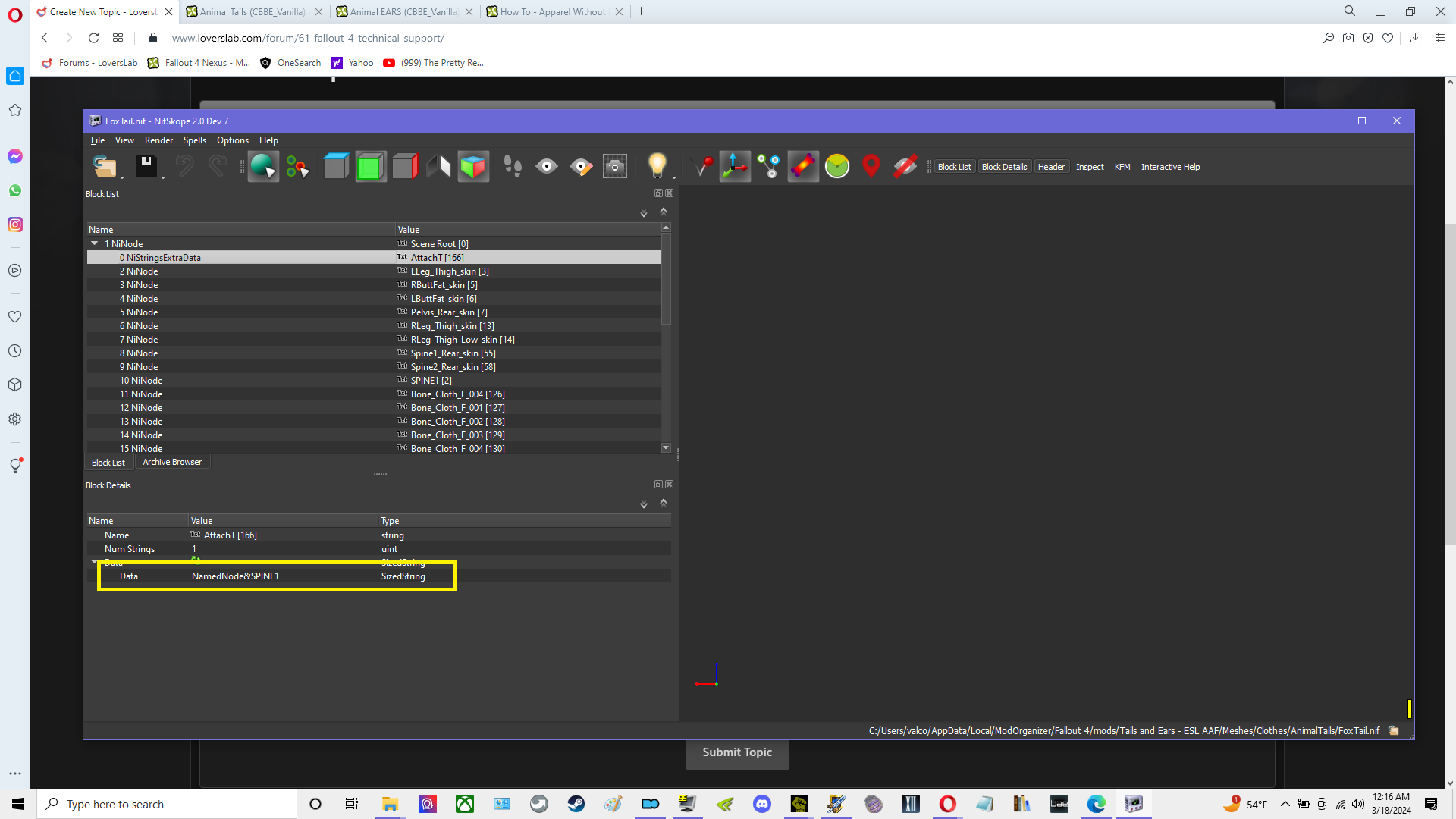Click the lighting lightbulb icon
The width and height of the screenshot is (1456, 819).
click(x=657, y=166)
